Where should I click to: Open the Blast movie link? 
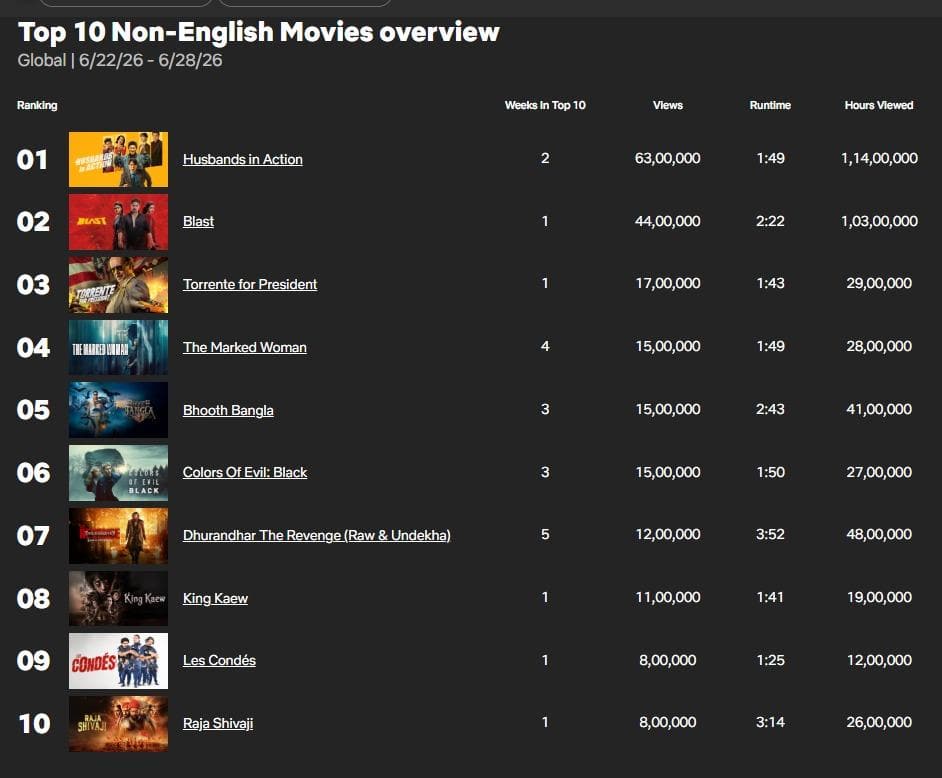click(198, 222)
